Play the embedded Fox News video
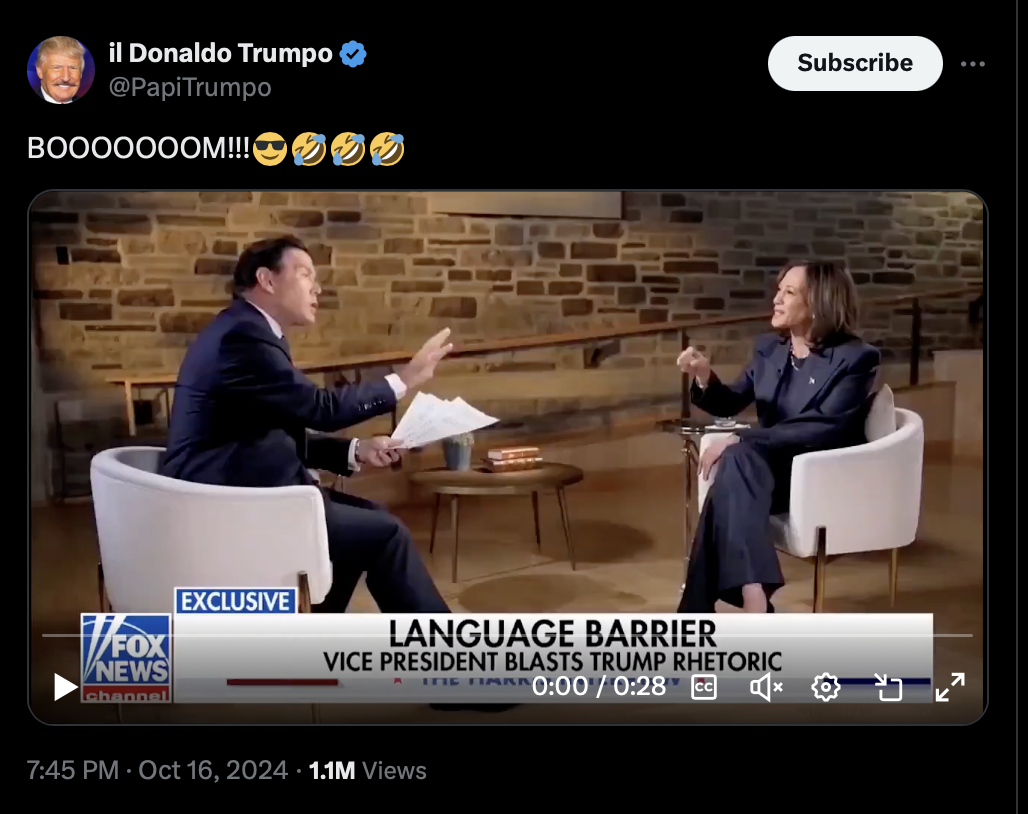 pyautogui.click(x=65, y=686)
